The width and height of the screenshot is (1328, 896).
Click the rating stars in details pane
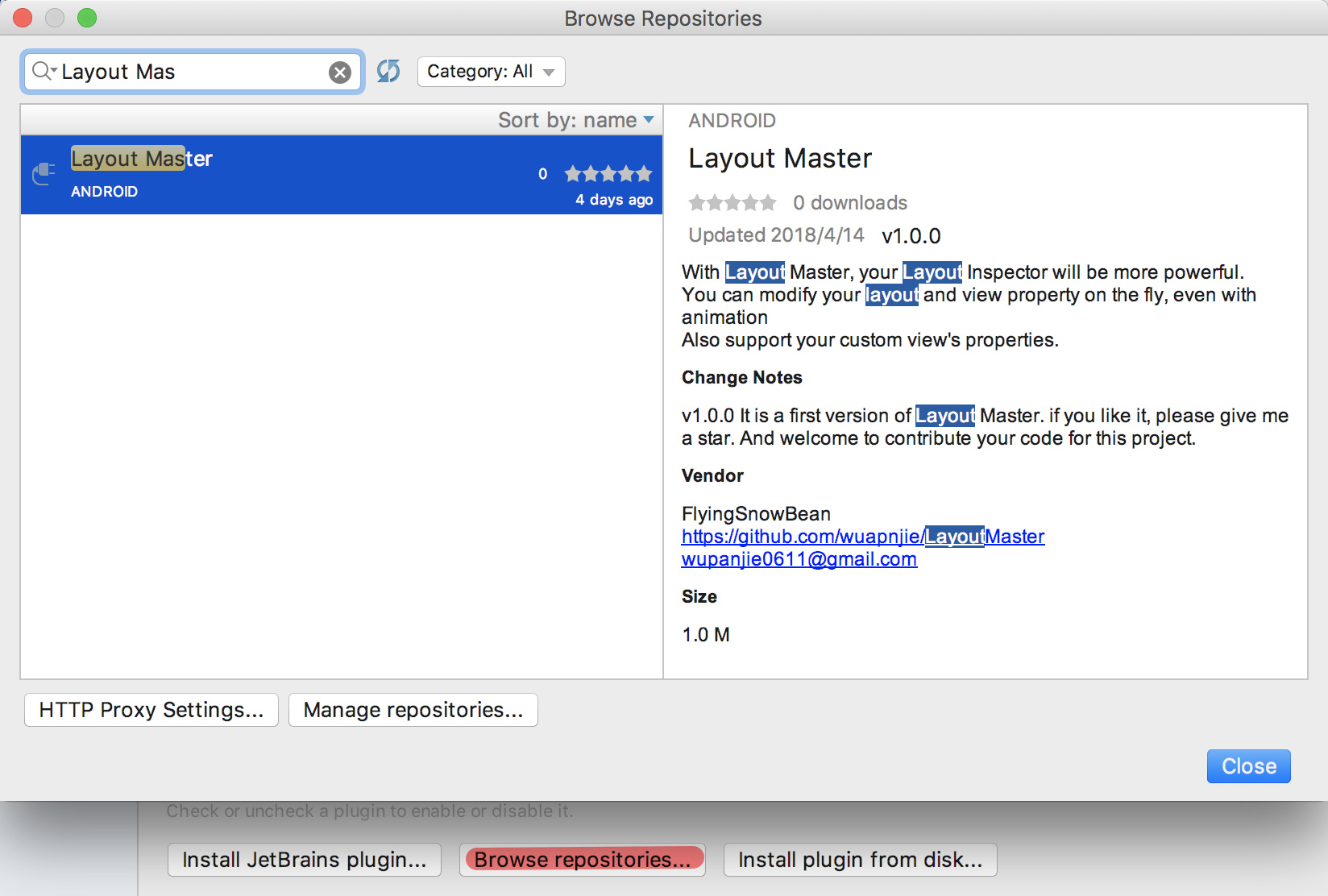(732, 202)
